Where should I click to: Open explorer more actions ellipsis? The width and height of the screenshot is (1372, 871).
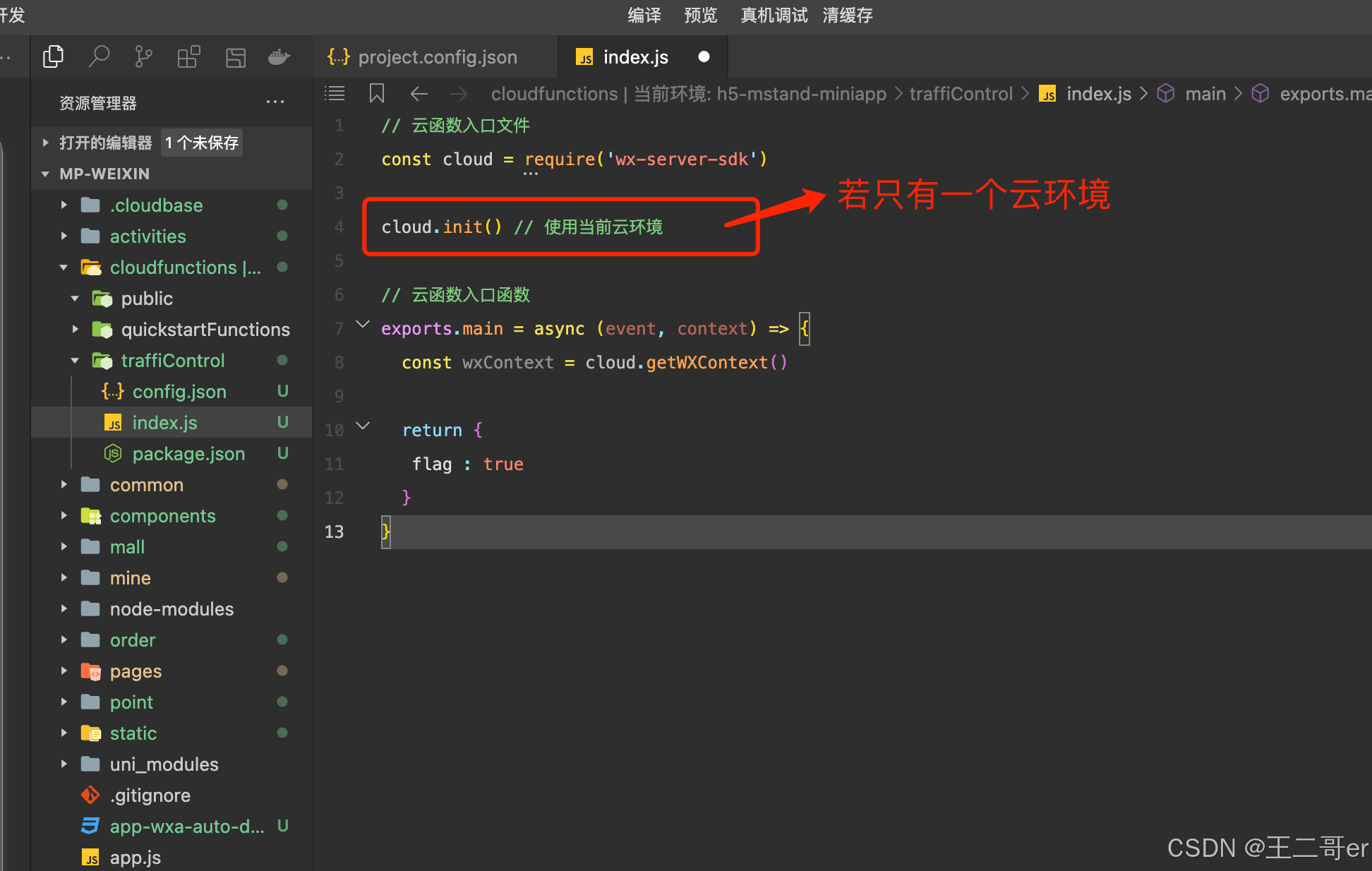tap(275, 103)
